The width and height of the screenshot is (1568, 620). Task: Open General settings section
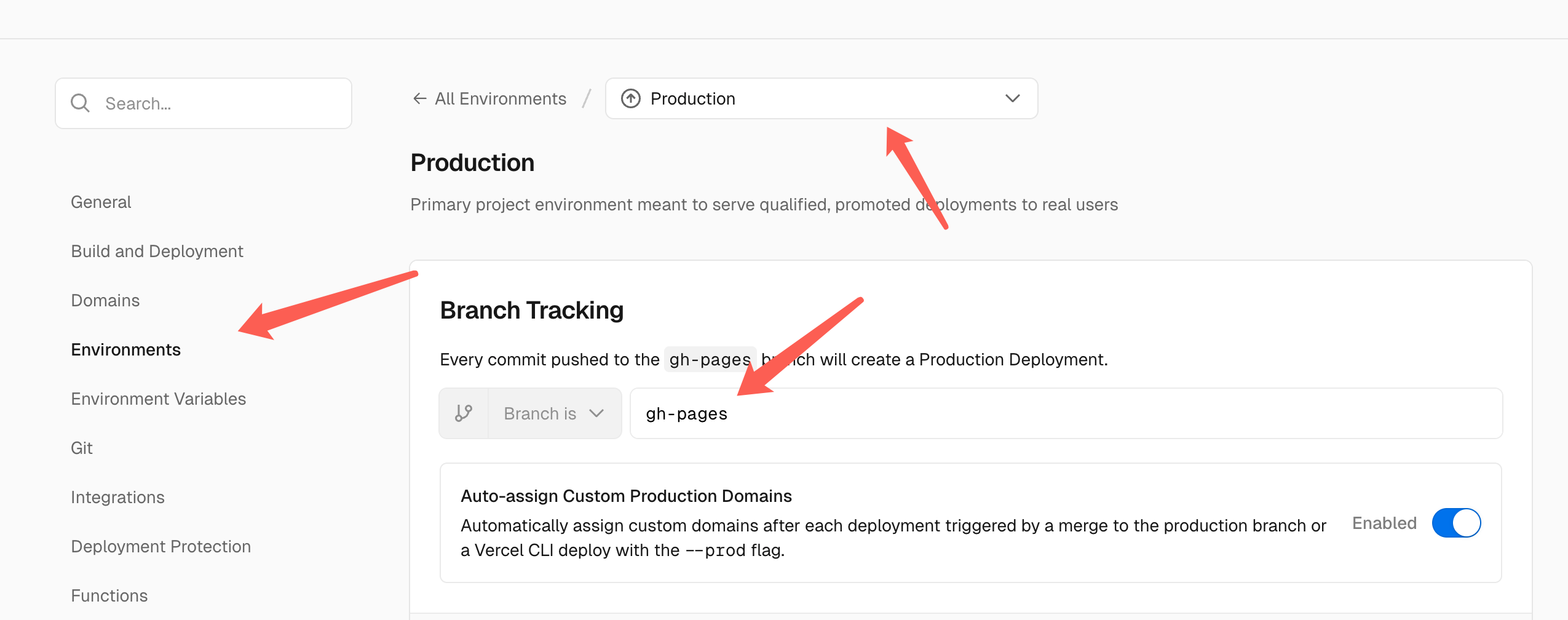tap(101, 202)
